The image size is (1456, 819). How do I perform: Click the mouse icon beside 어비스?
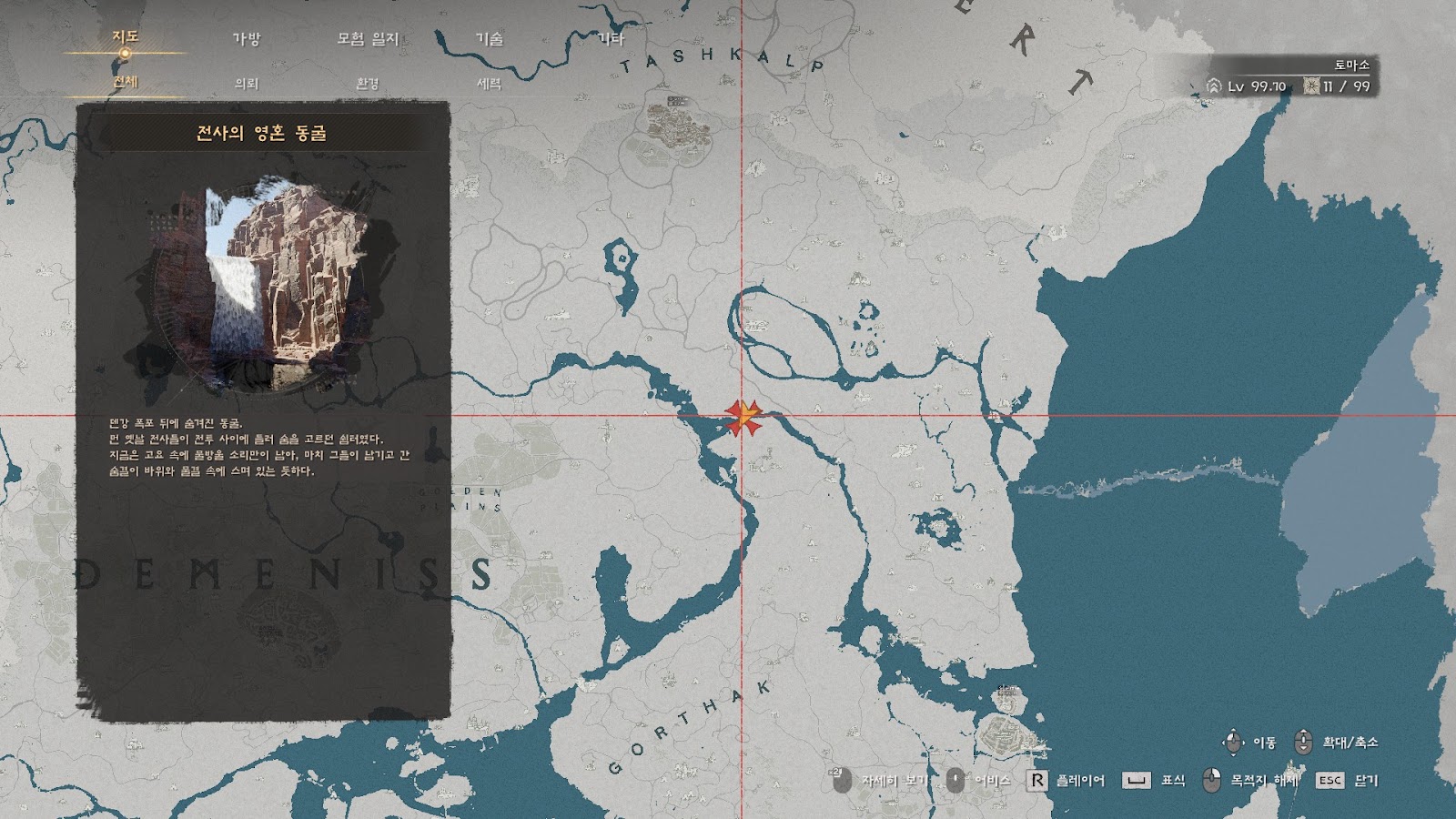(955, 780)
